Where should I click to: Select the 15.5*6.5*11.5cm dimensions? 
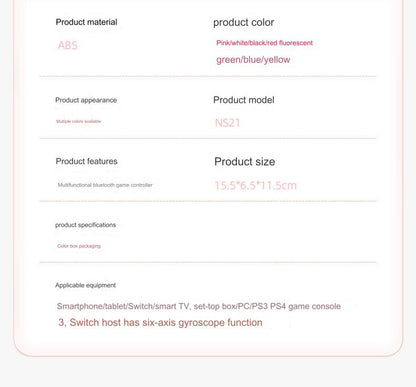(255, 185)
